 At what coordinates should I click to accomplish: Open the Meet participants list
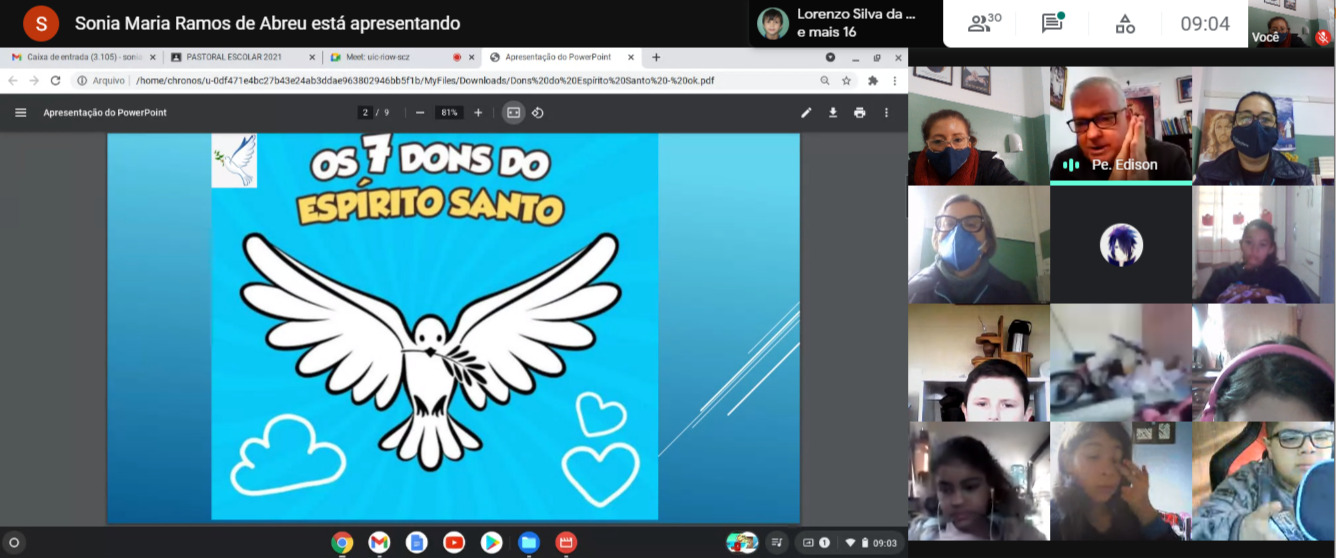[985, 24]
